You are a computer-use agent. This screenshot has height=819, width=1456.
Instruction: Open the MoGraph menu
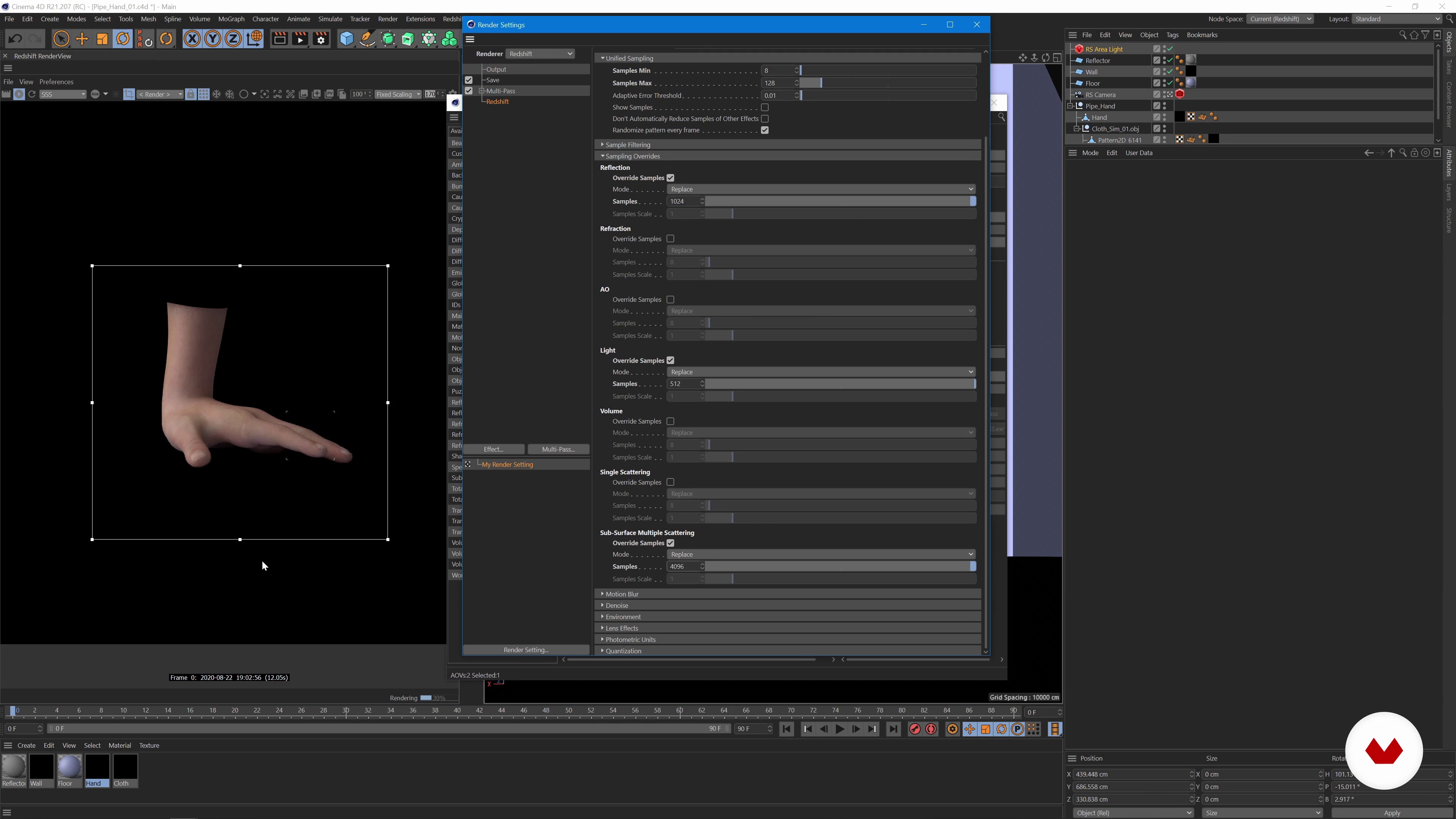click(x=231, y=19)
